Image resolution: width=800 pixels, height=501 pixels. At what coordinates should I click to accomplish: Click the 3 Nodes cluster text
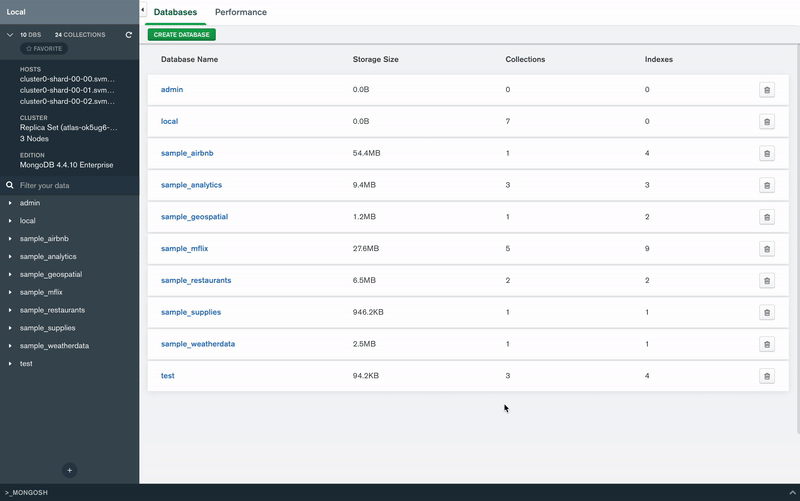(34, 139)
